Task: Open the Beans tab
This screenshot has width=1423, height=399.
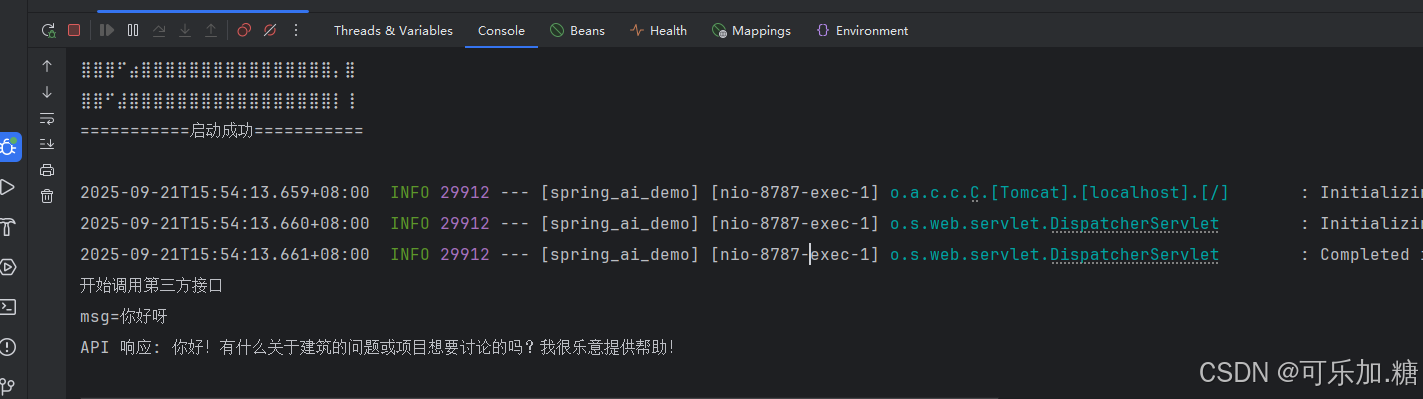Action: [x=577, y=31]
